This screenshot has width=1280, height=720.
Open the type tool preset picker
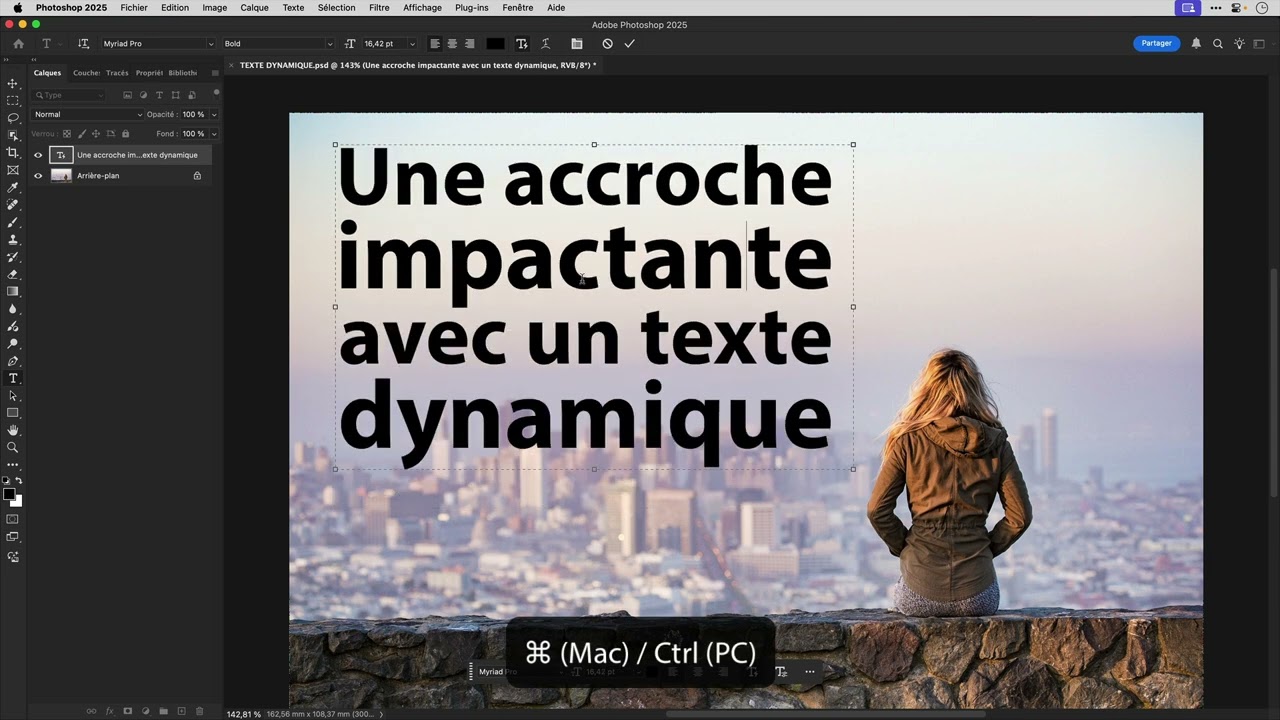51,44
